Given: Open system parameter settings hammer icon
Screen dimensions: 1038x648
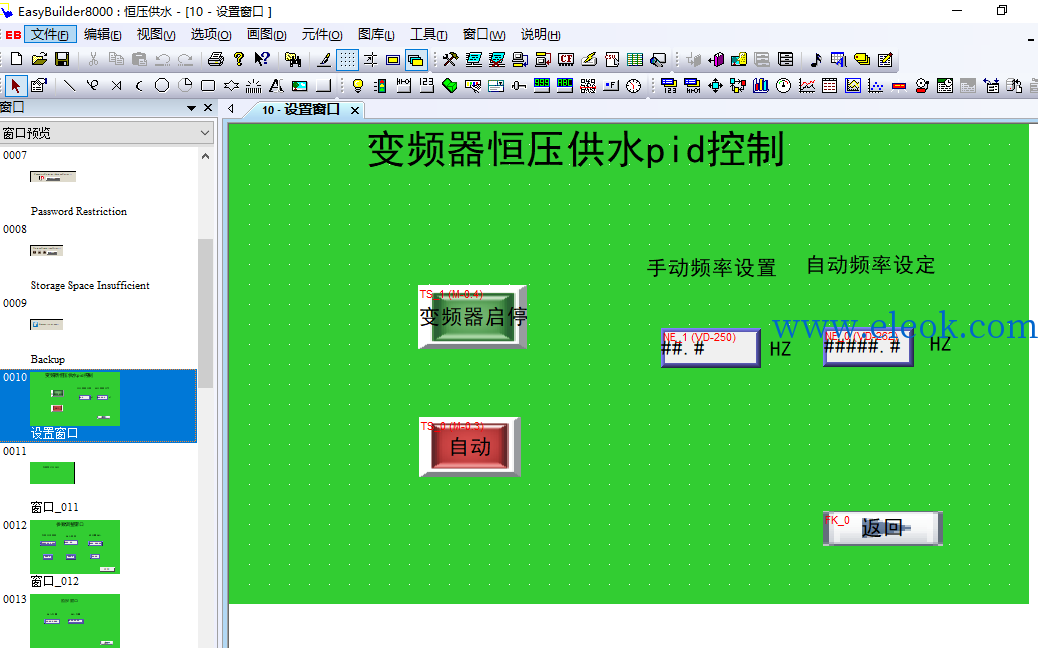Looking at the screenshot, I should tap(450, 60).
